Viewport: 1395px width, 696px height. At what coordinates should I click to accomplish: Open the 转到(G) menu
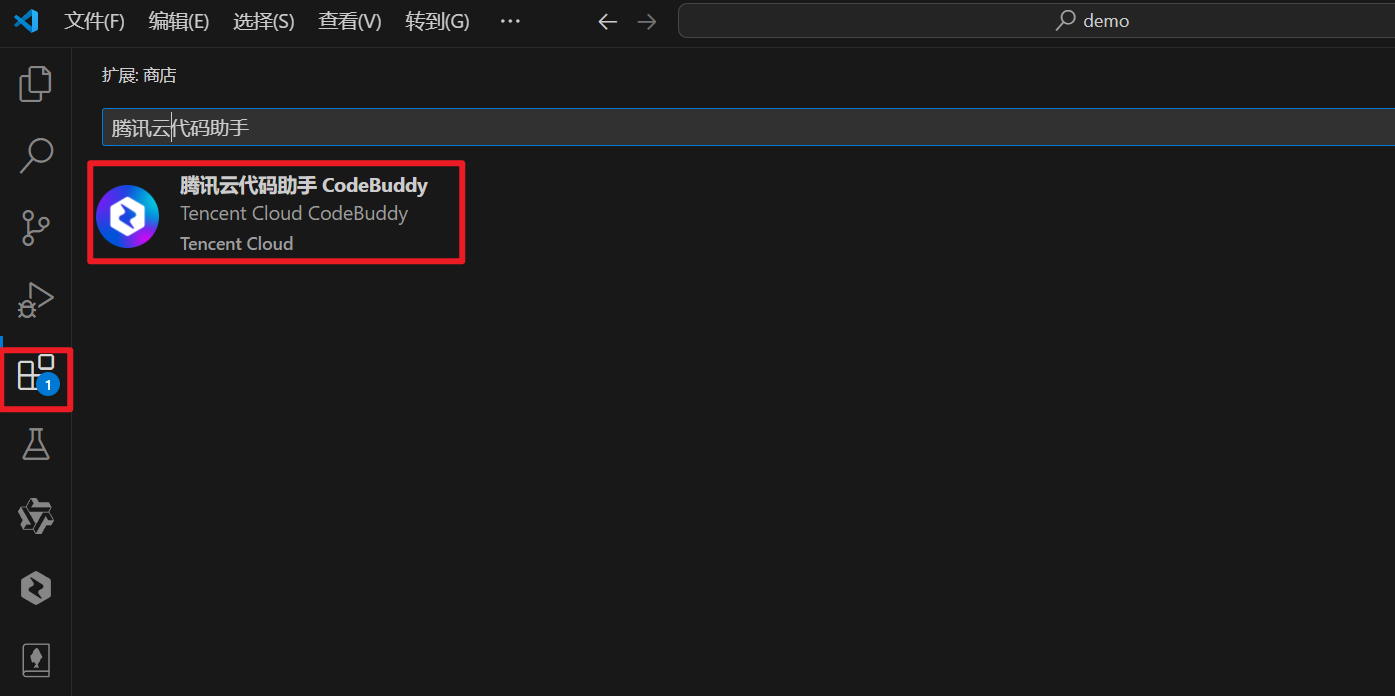437,21
